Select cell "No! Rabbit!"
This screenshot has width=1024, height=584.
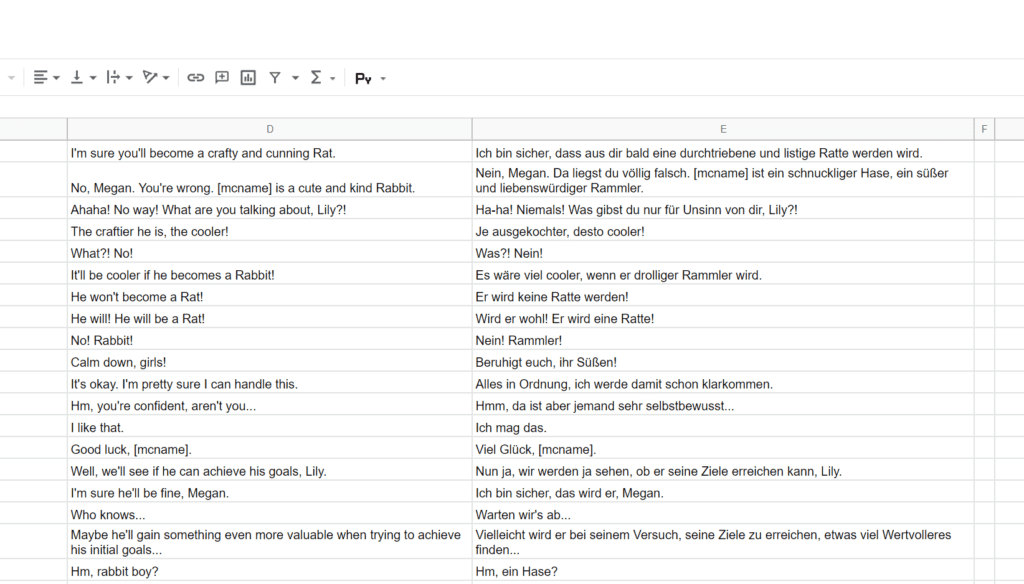[x=270, y=339]
